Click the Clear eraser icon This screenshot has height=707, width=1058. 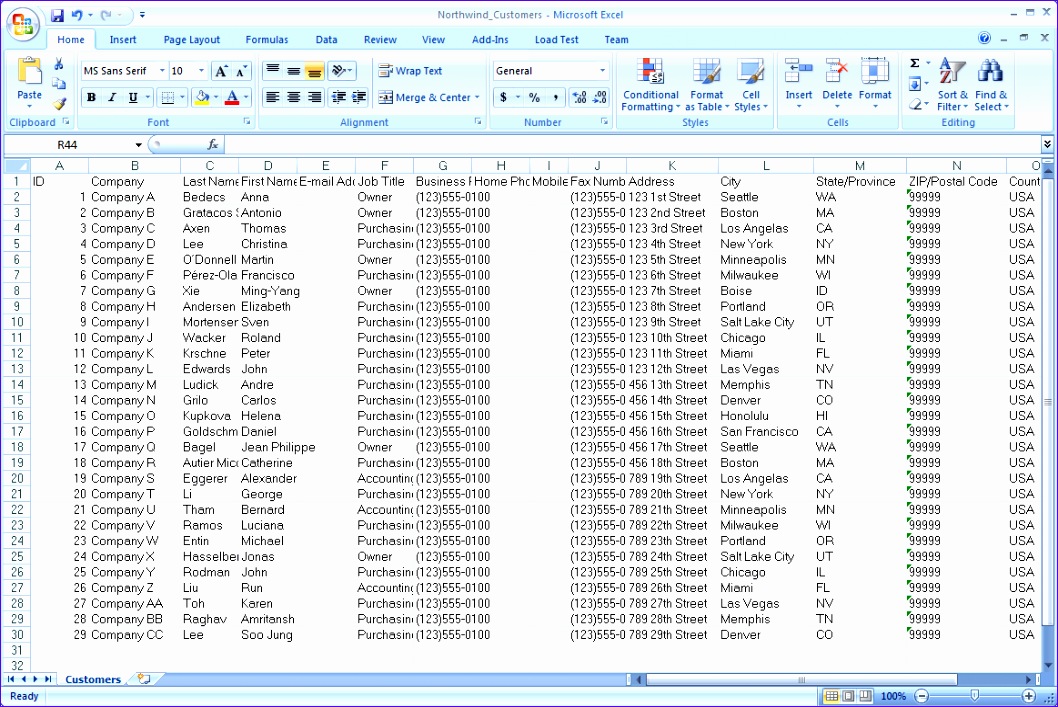(x=915, y=104)
